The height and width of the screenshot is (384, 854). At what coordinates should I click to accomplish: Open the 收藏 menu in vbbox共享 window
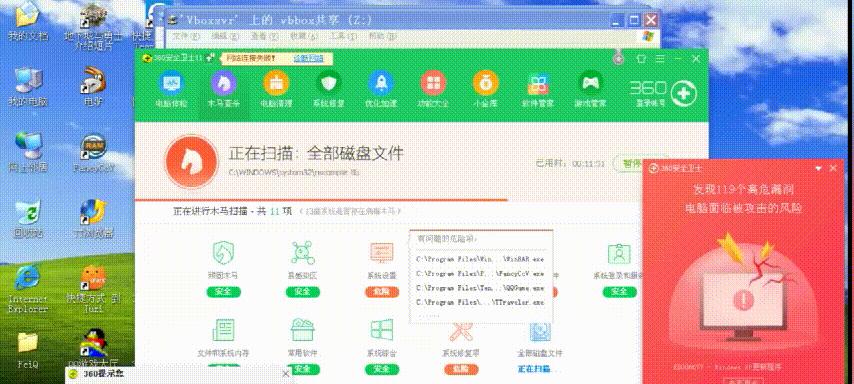304,36
